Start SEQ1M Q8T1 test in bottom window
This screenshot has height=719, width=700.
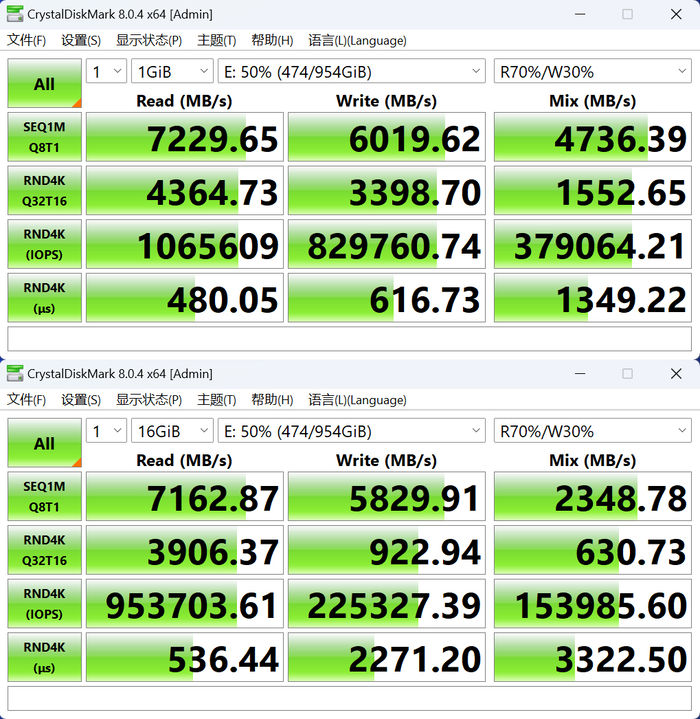pos(44,496)
